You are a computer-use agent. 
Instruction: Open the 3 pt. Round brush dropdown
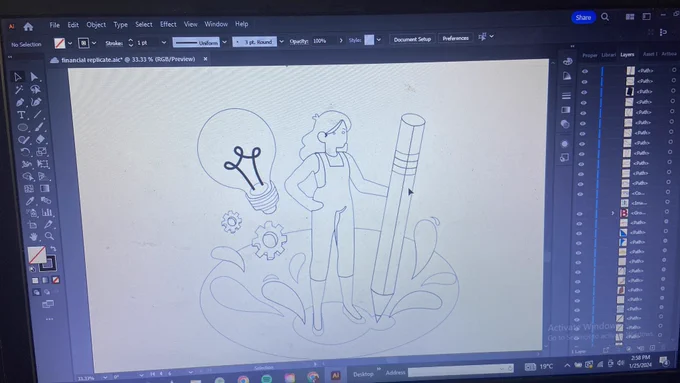(x=281, y=41)
